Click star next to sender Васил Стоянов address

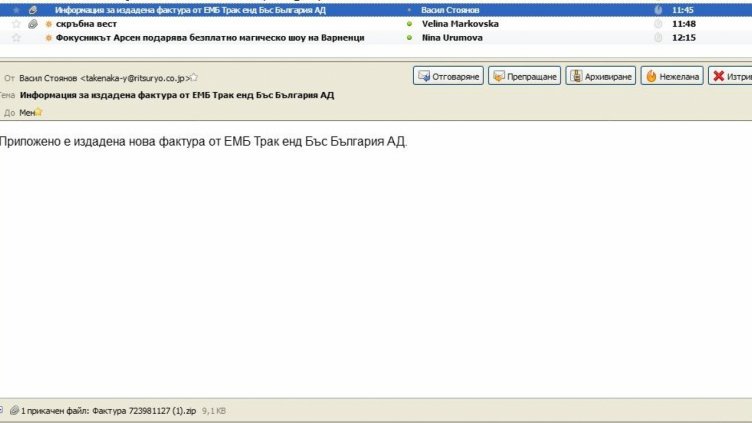coord(194,77)
